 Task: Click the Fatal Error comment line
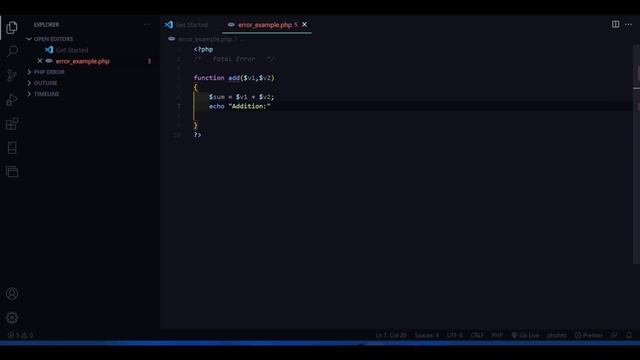pos(234,59)
